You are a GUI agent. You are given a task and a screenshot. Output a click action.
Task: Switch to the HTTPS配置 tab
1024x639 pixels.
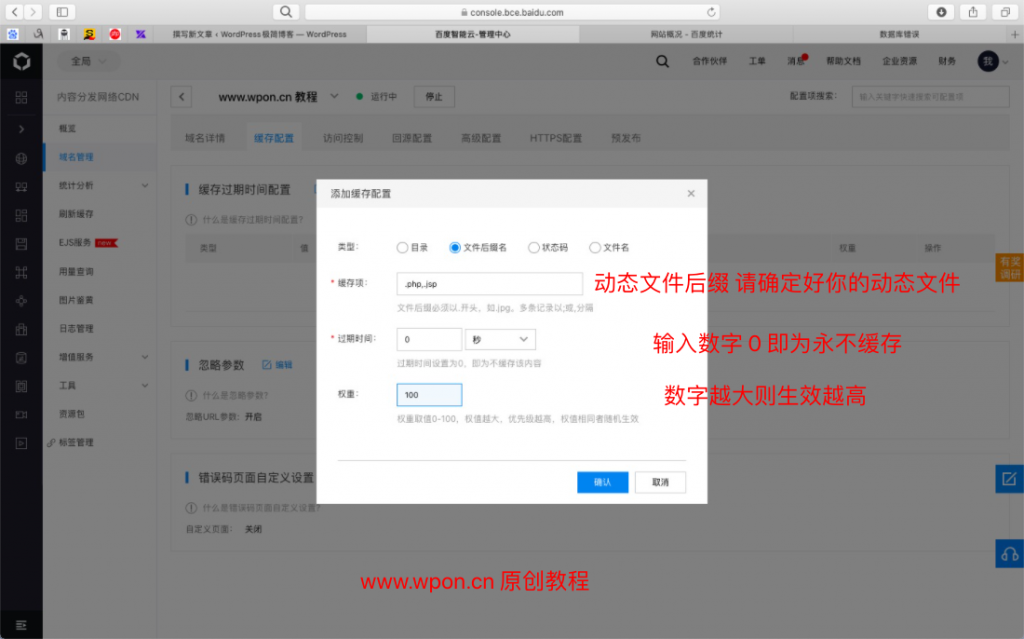555,138
